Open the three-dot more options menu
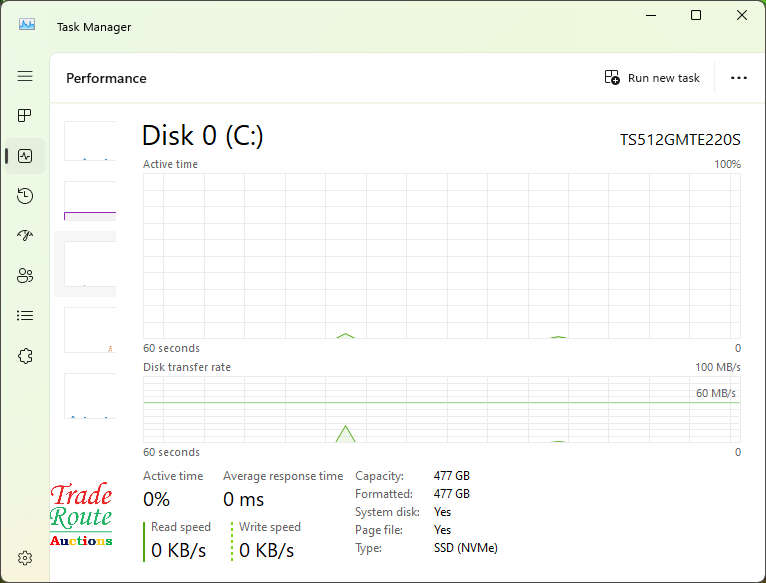This screenshot has width=766, height=583. [x=739, y=78]
